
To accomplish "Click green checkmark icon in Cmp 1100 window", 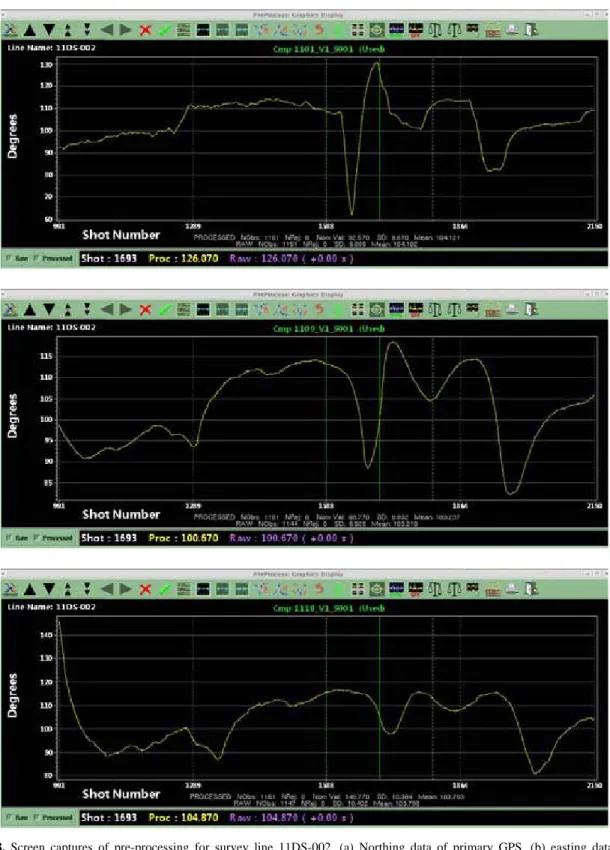I will pyautogui.click(x=165, y=310).
